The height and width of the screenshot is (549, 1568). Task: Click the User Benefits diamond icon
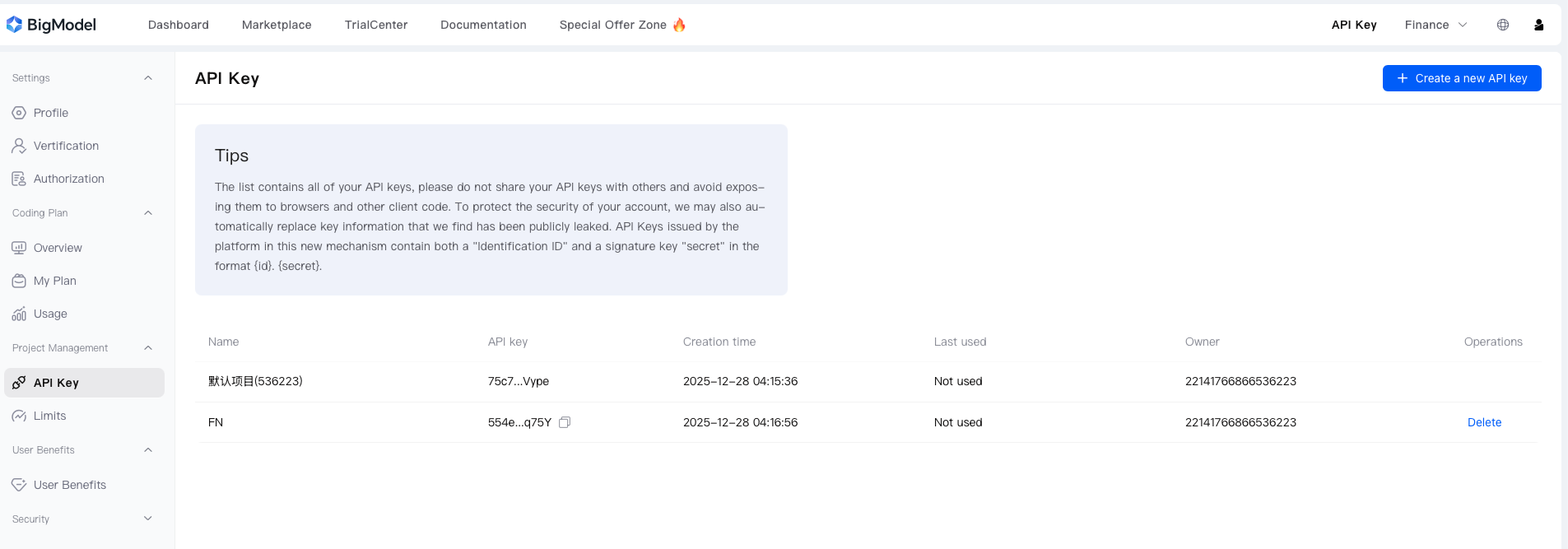point(19,485)
